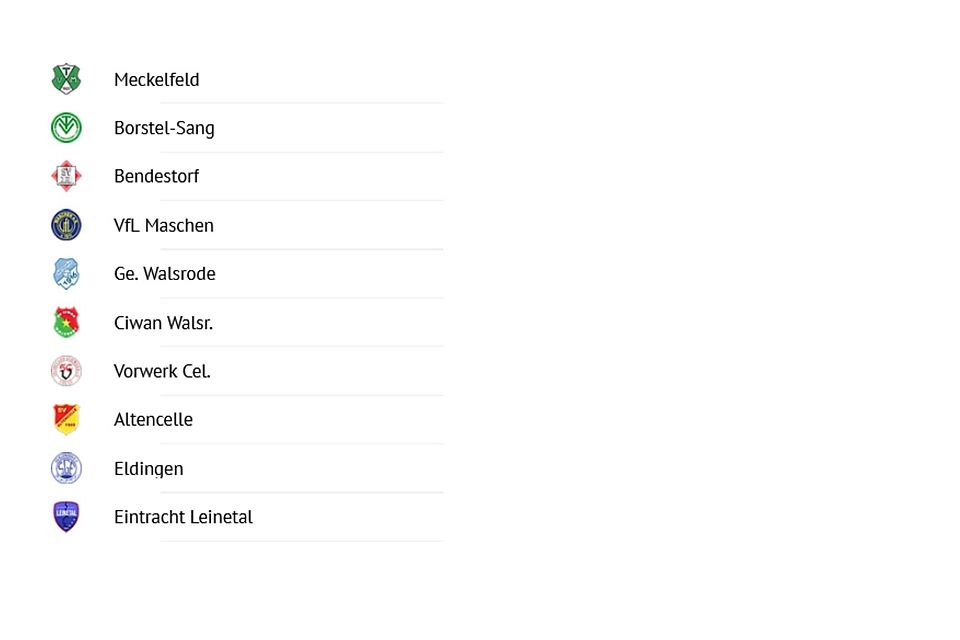Click the Eldingen club logo
Viewport: 960px width, 640px height.
pos(66,468)
